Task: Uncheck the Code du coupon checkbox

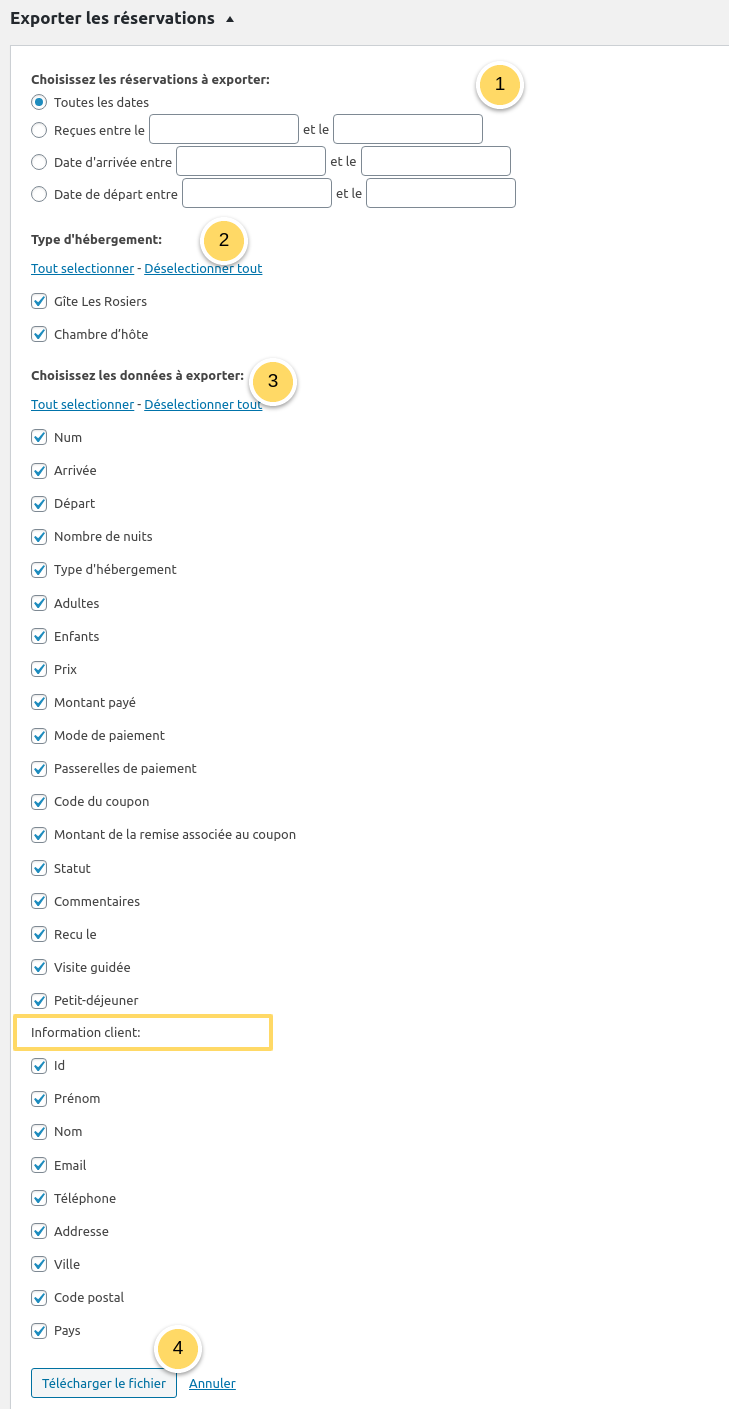Action: click(39, 802)
